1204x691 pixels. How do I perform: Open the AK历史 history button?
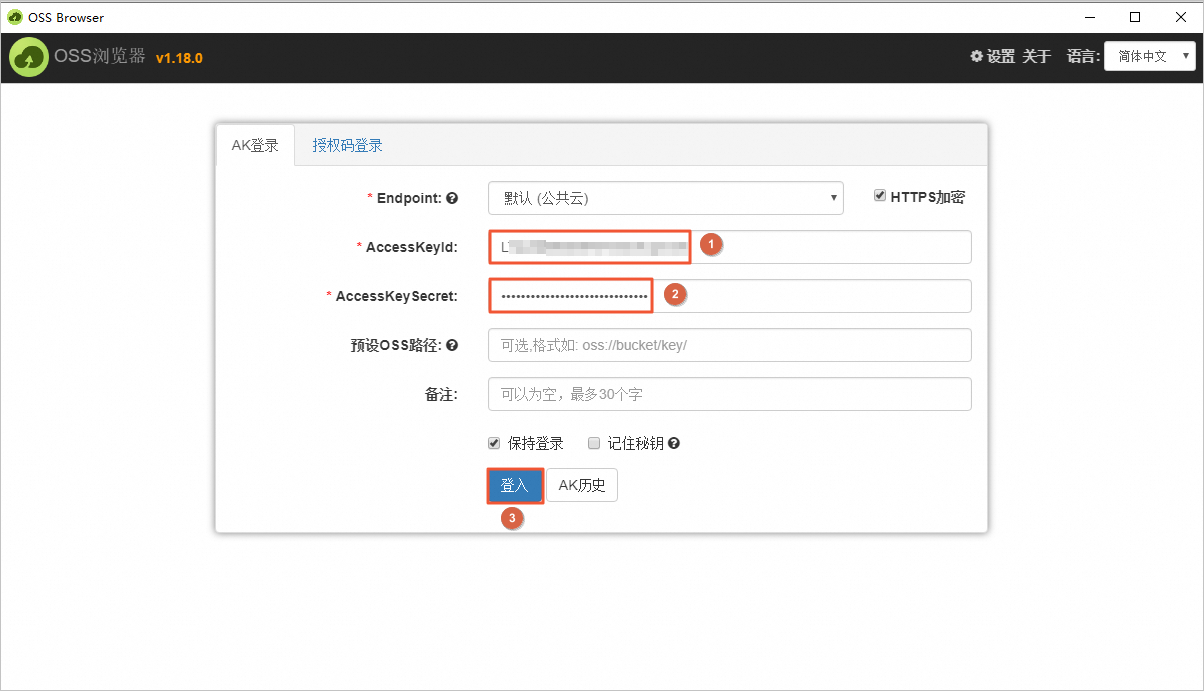582,486
